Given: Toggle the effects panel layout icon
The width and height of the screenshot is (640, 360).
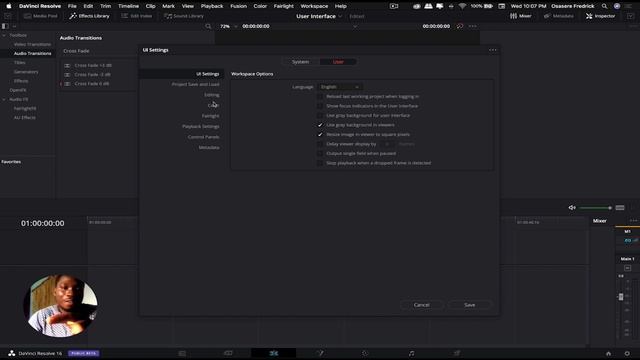Looking at the screenshot, I should pos(5,26).
